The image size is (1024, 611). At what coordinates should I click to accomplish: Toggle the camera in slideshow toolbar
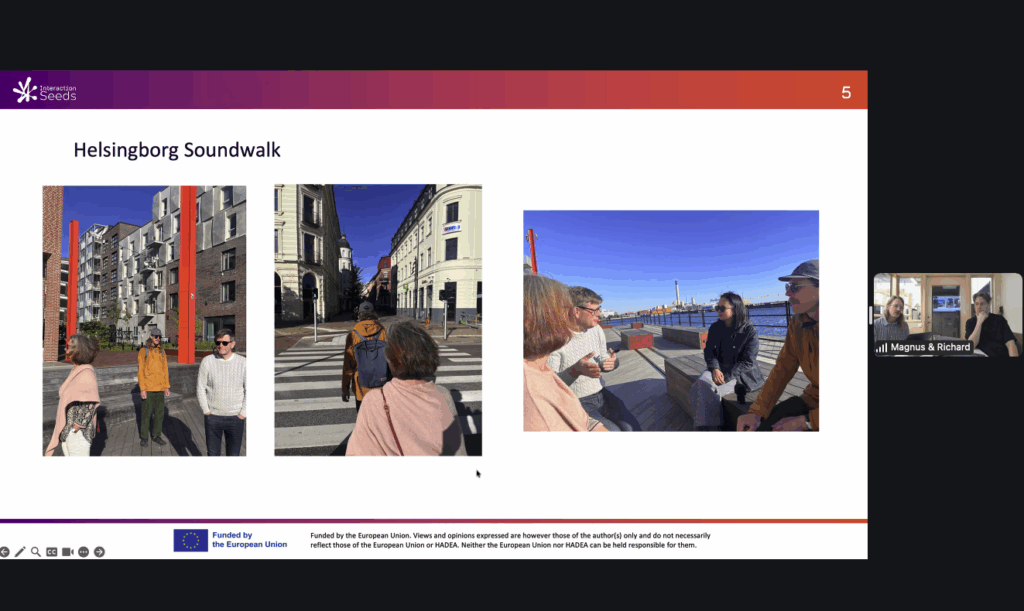click(68, 552)
